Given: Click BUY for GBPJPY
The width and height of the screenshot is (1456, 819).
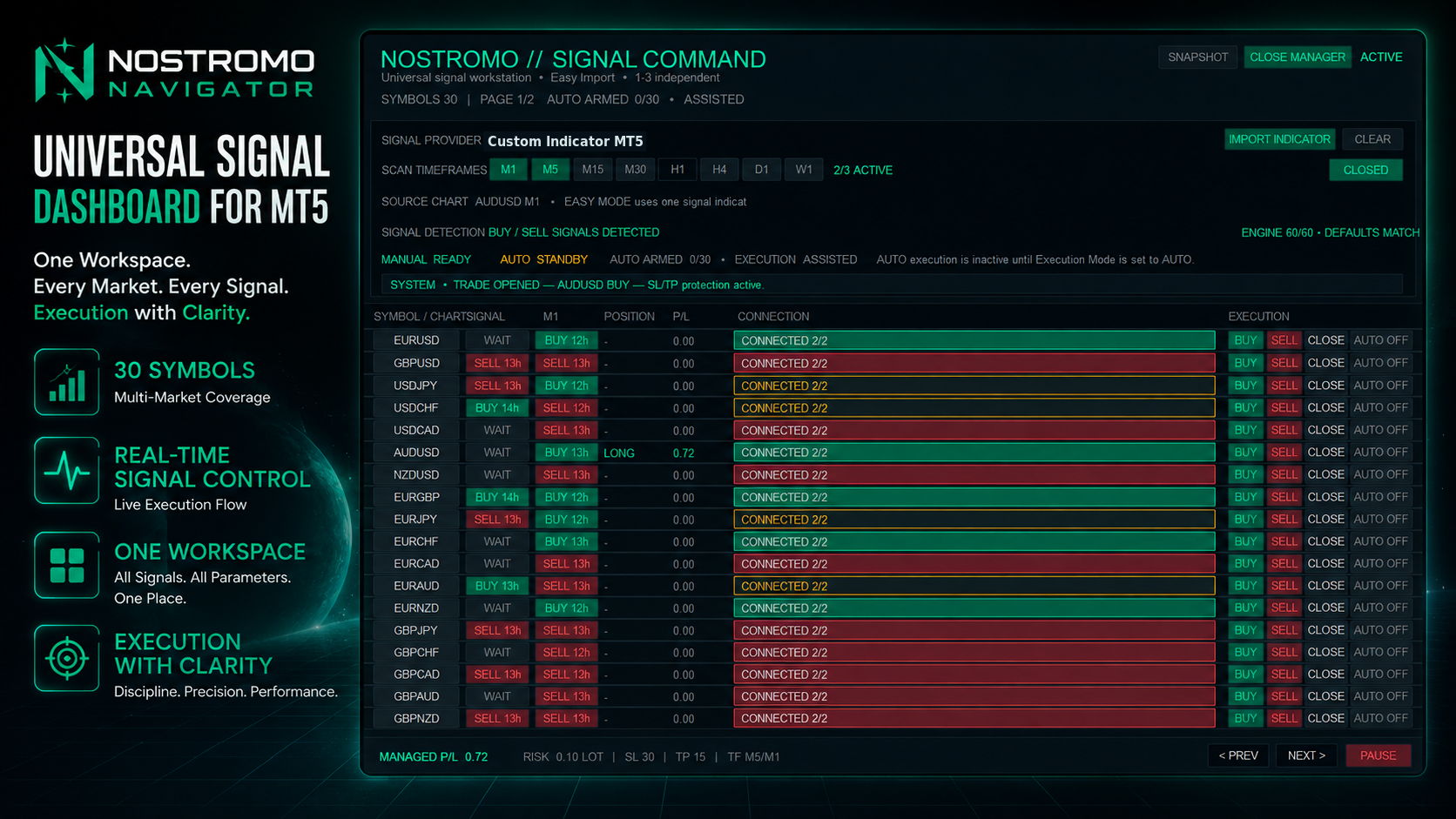Looking at the screenshot, I should (1245, 630).
